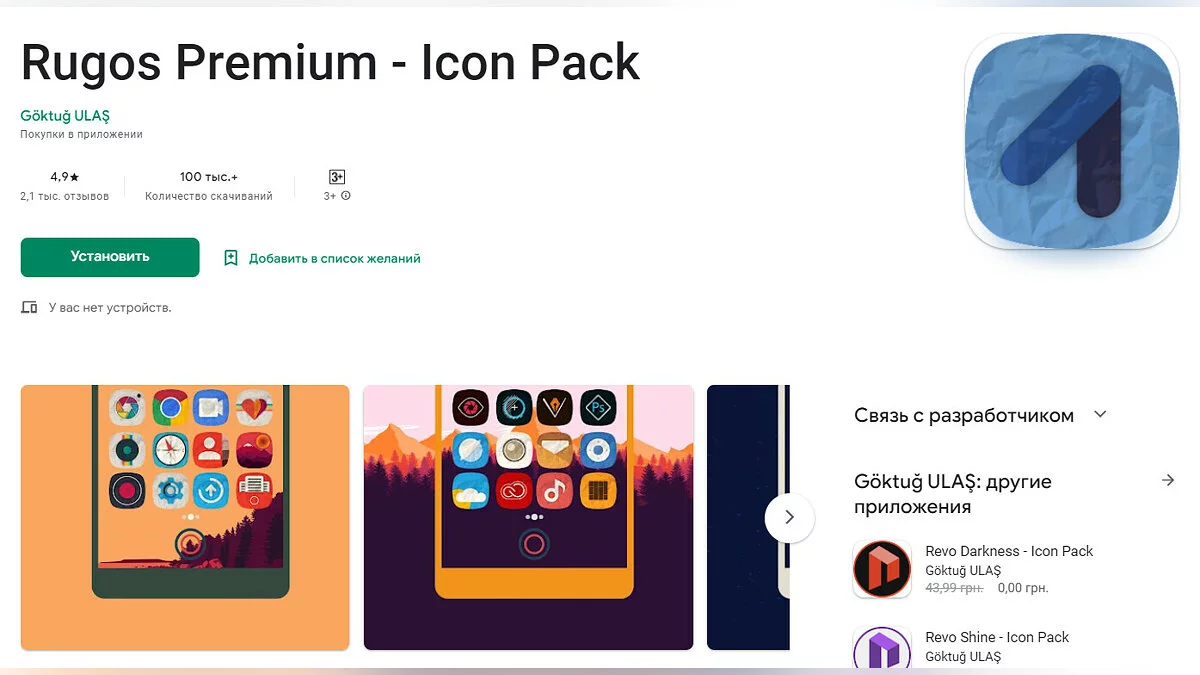Screen dimensions: 1200x675
Task: Show next screenshots with the carousel arrow
Action: pos(789,517)
